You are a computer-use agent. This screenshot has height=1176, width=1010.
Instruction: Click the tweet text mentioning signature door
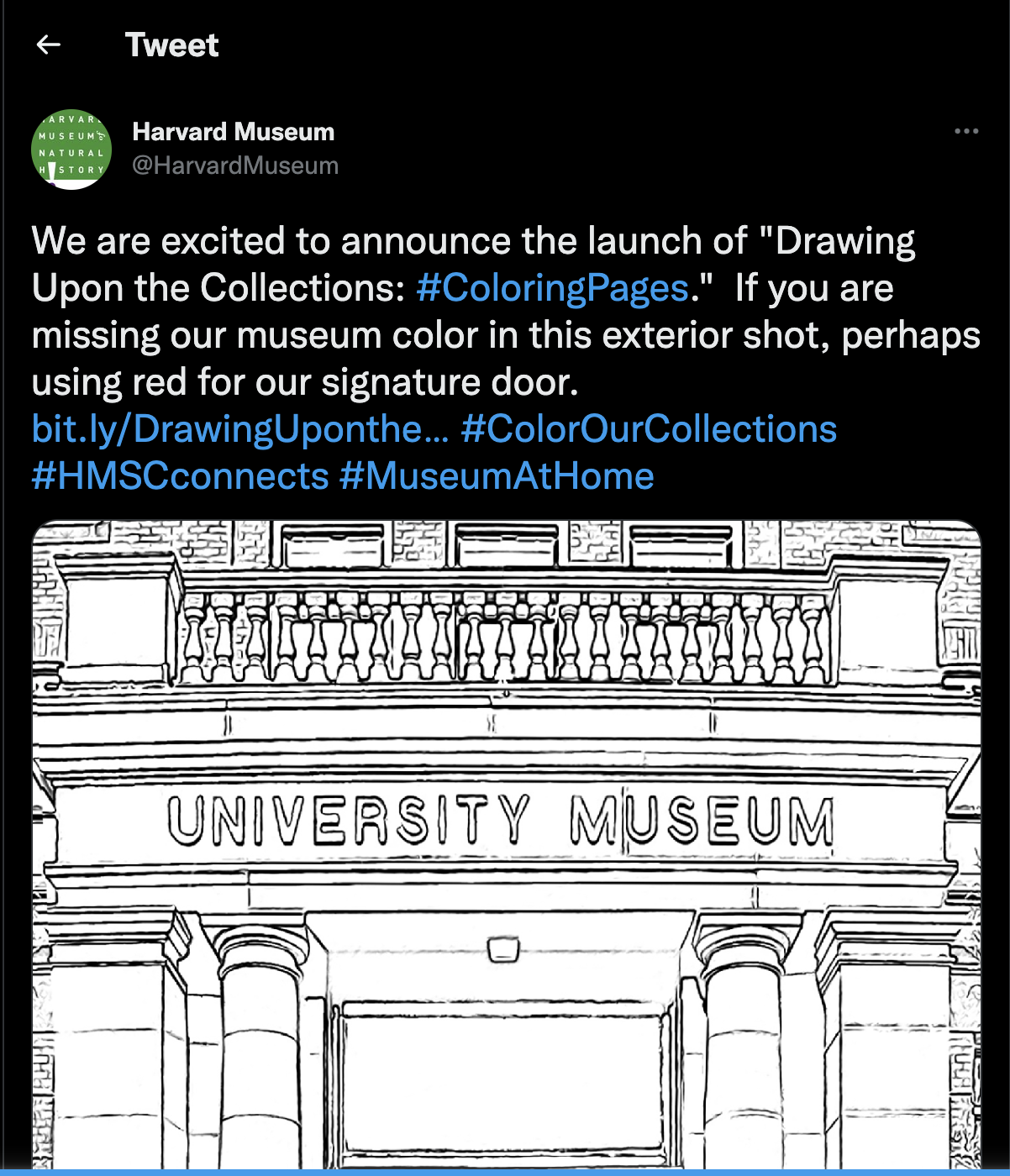(x=304, y=382)
